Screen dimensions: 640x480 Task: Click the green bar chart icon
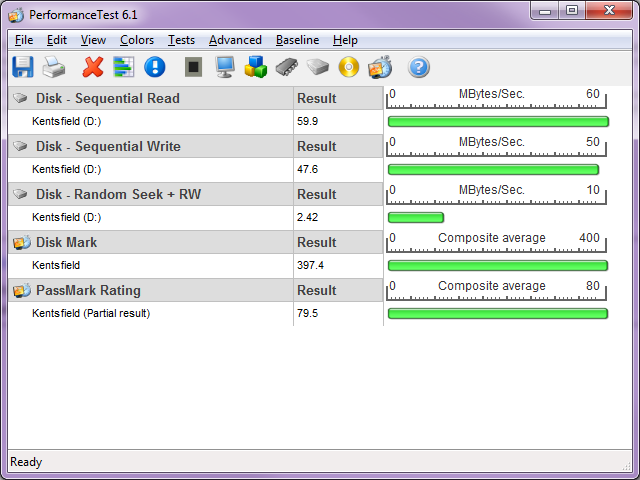pyautogui.click(x=124, y=67)
